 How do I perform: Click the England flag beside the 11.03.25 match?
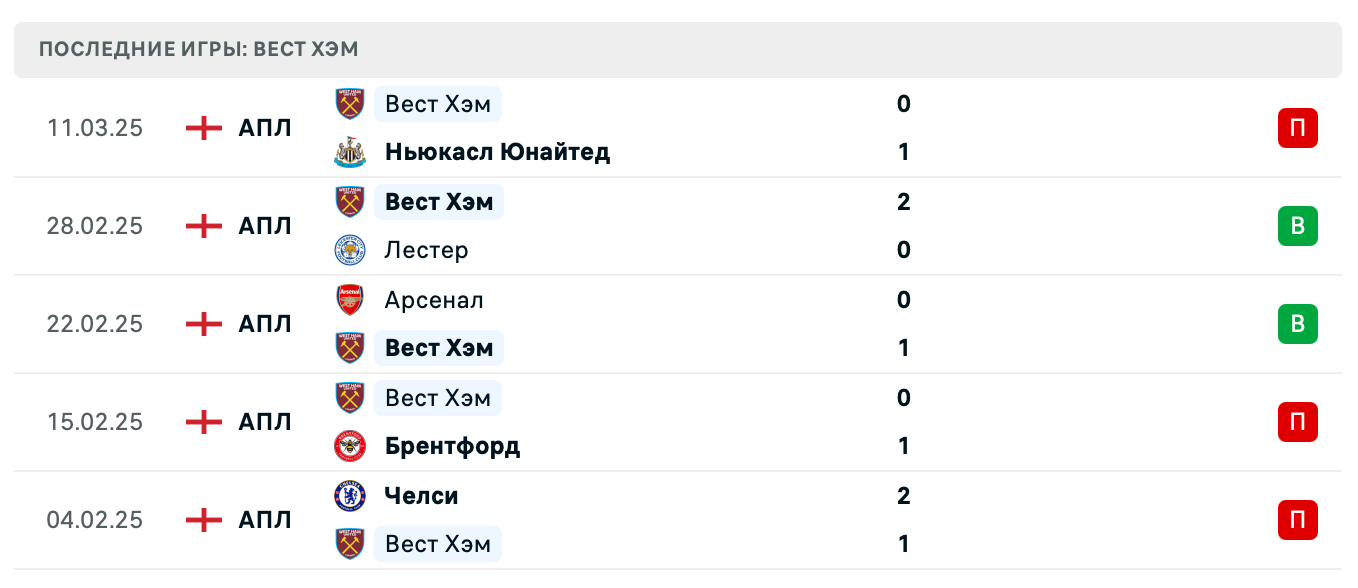202,128
